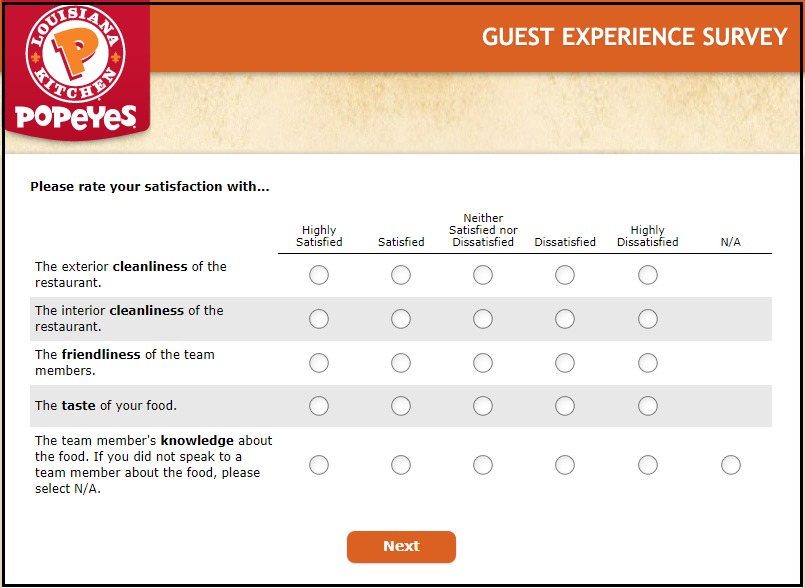The image size is (805, 588).
Task: Select Dissatisfied for exterior cleanliness
Action: pos(565,275)
